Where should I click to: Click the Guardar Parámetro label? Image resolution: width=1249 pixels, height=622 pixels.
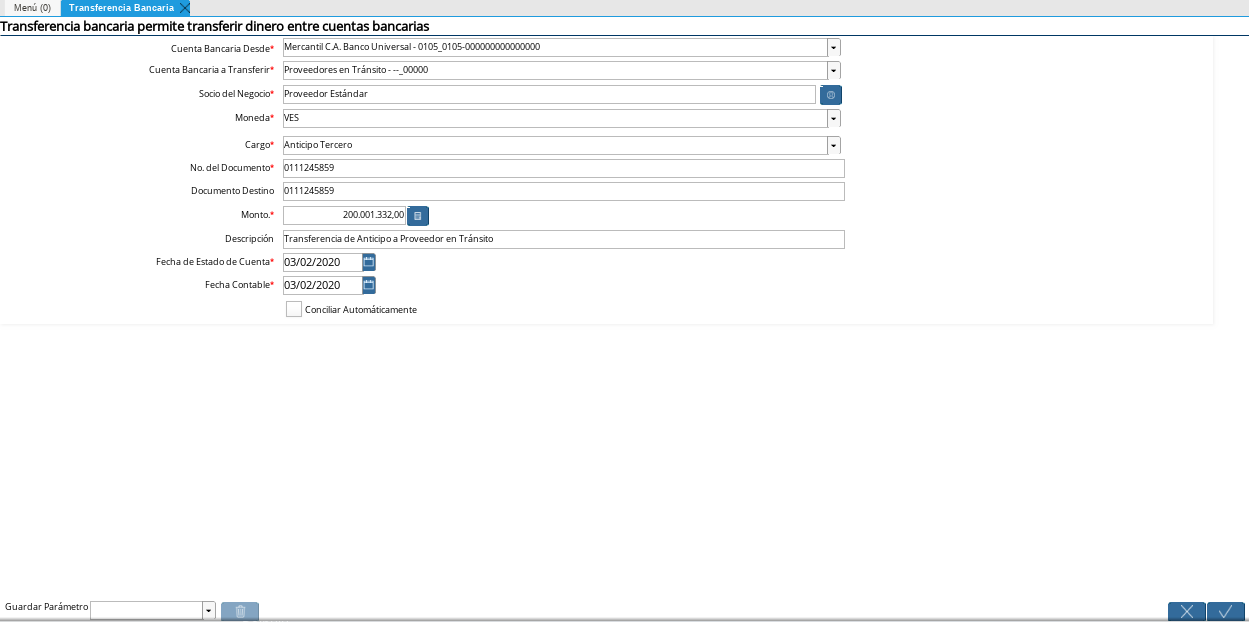47,607
